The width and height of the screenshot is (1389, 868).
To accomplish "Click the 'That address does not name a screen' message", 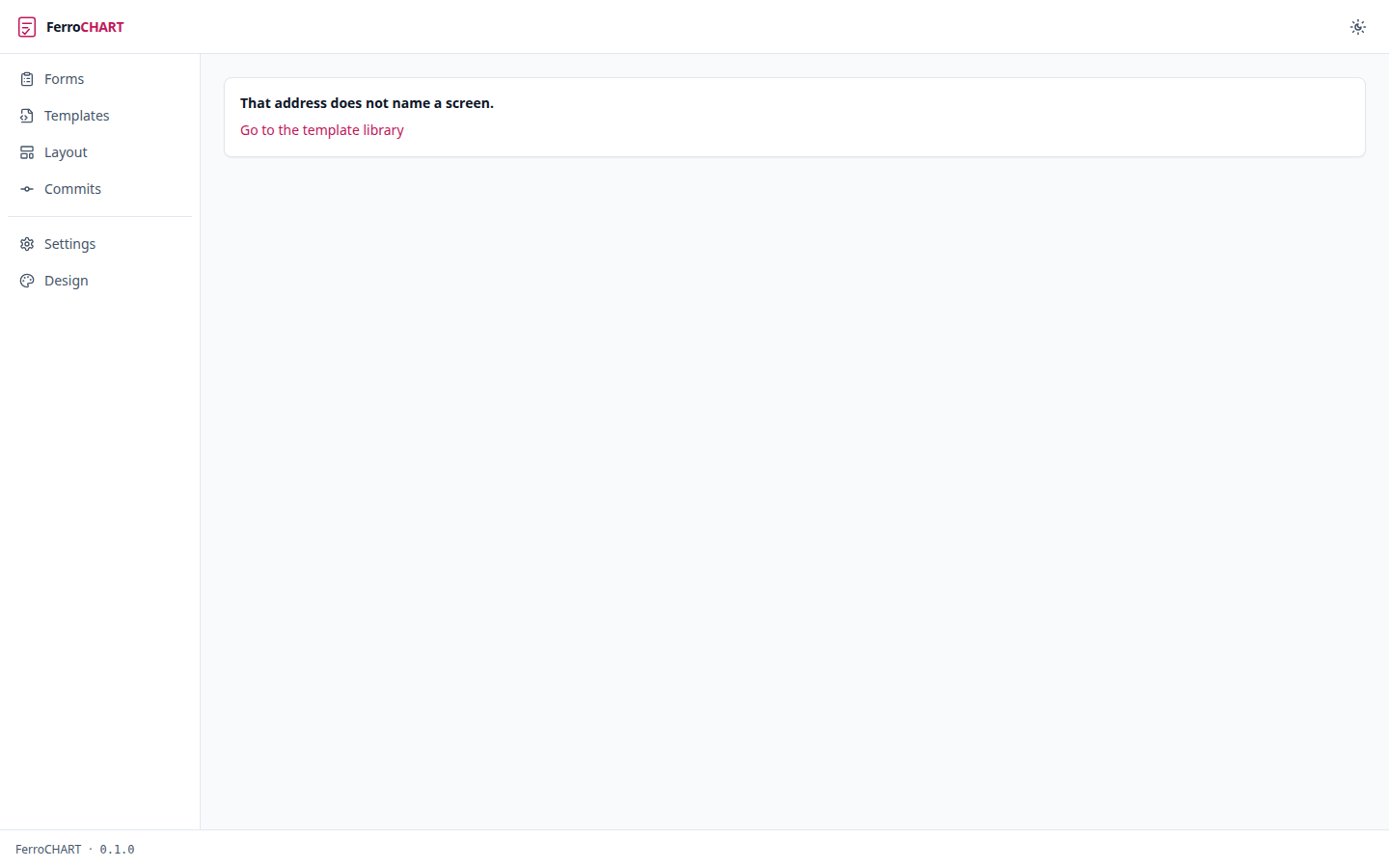I will click(x=367, y=103).
